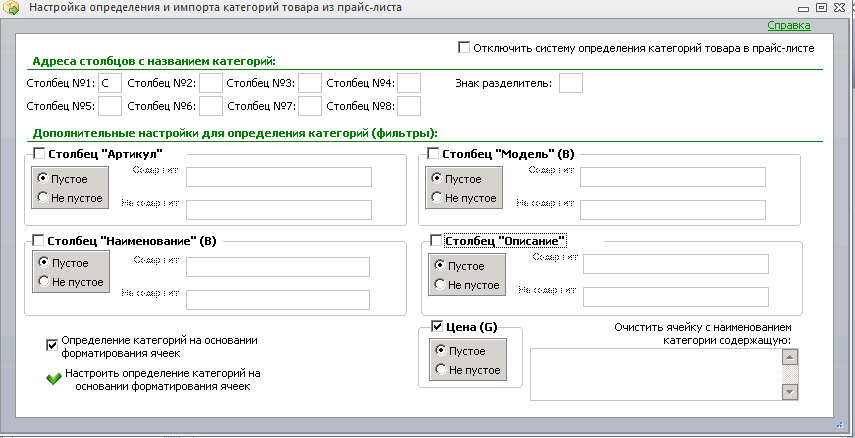The width and height of the screenshot is (855, 438).
Task: Click the Не содержит field in Наименование group
Action: click(x=278, y=300)
